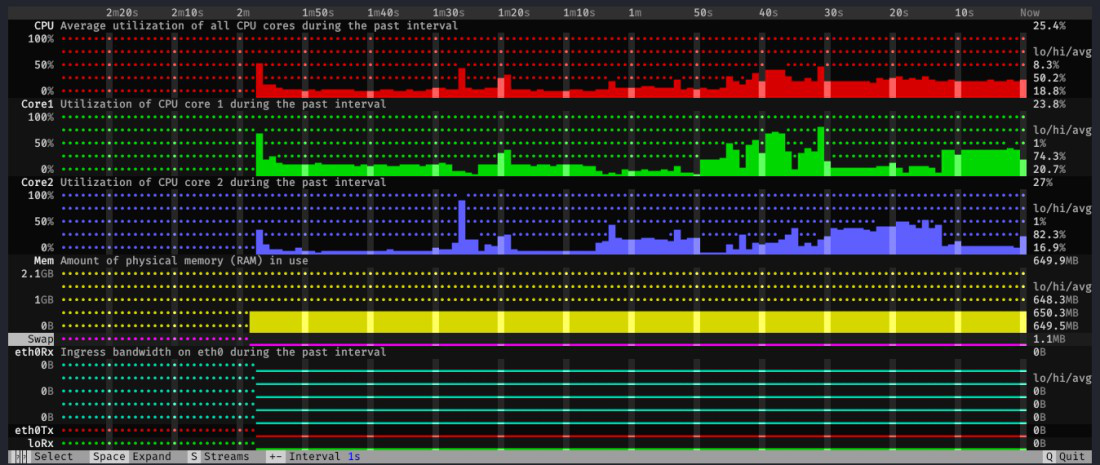Click the Core1 high value 74.3%
The image size is (1100, 465).
point(1049,156)
